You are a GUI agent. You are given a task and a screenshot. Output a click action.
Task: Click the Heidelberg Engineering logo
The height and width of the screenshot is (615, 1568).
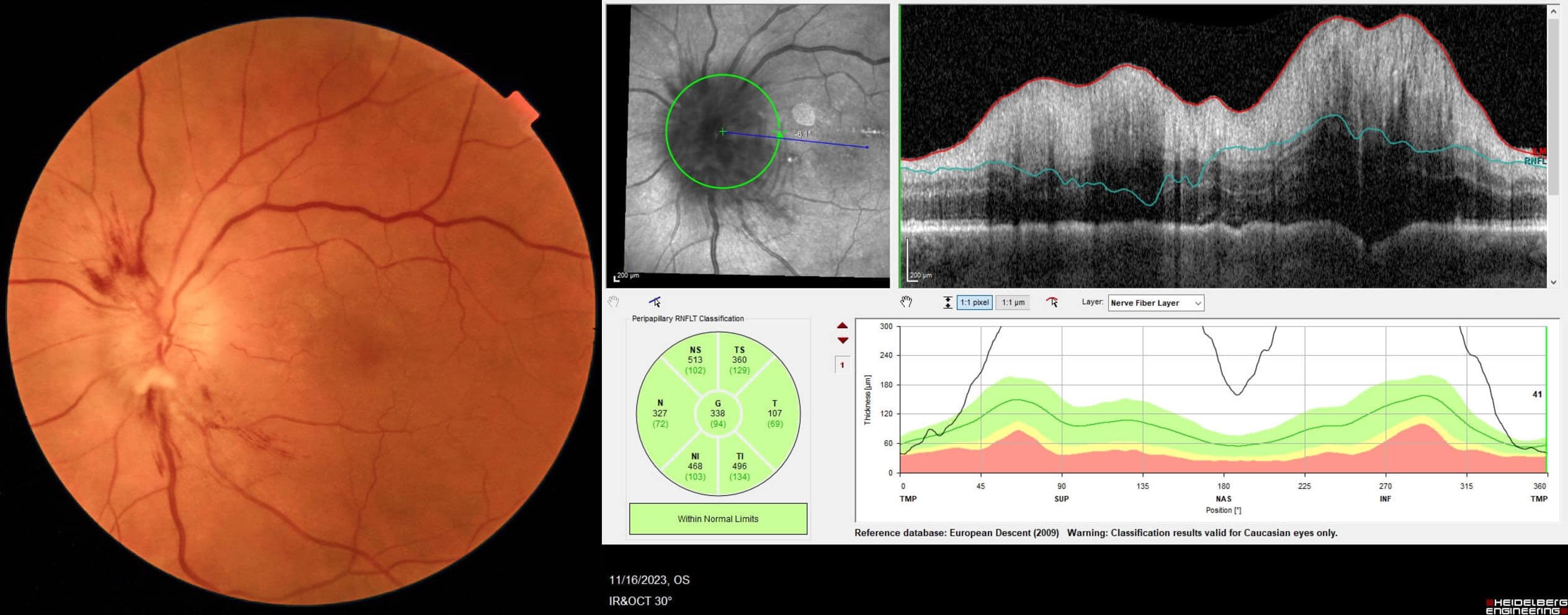coord(1526,606)
